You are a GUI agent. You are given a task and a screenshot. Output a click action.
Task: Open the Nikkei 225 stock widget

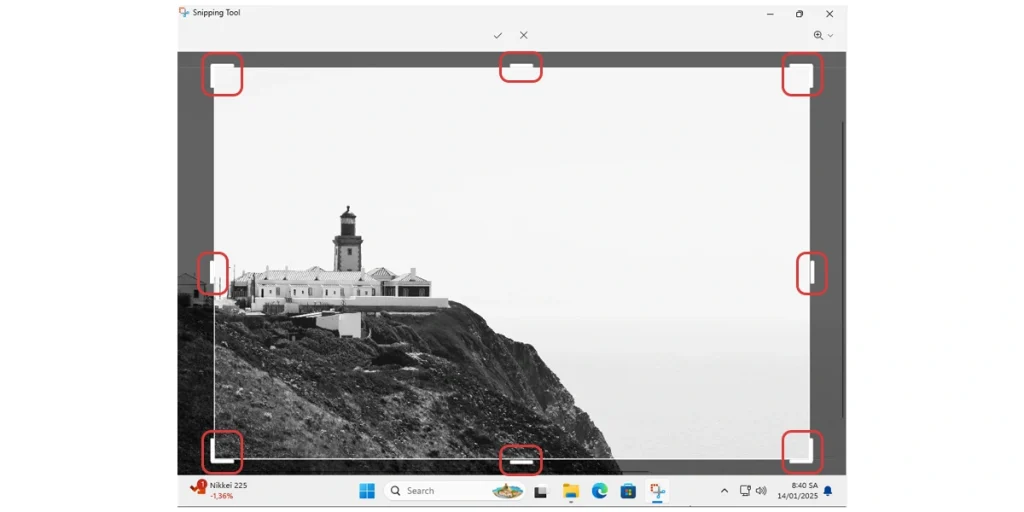[220, 490]
